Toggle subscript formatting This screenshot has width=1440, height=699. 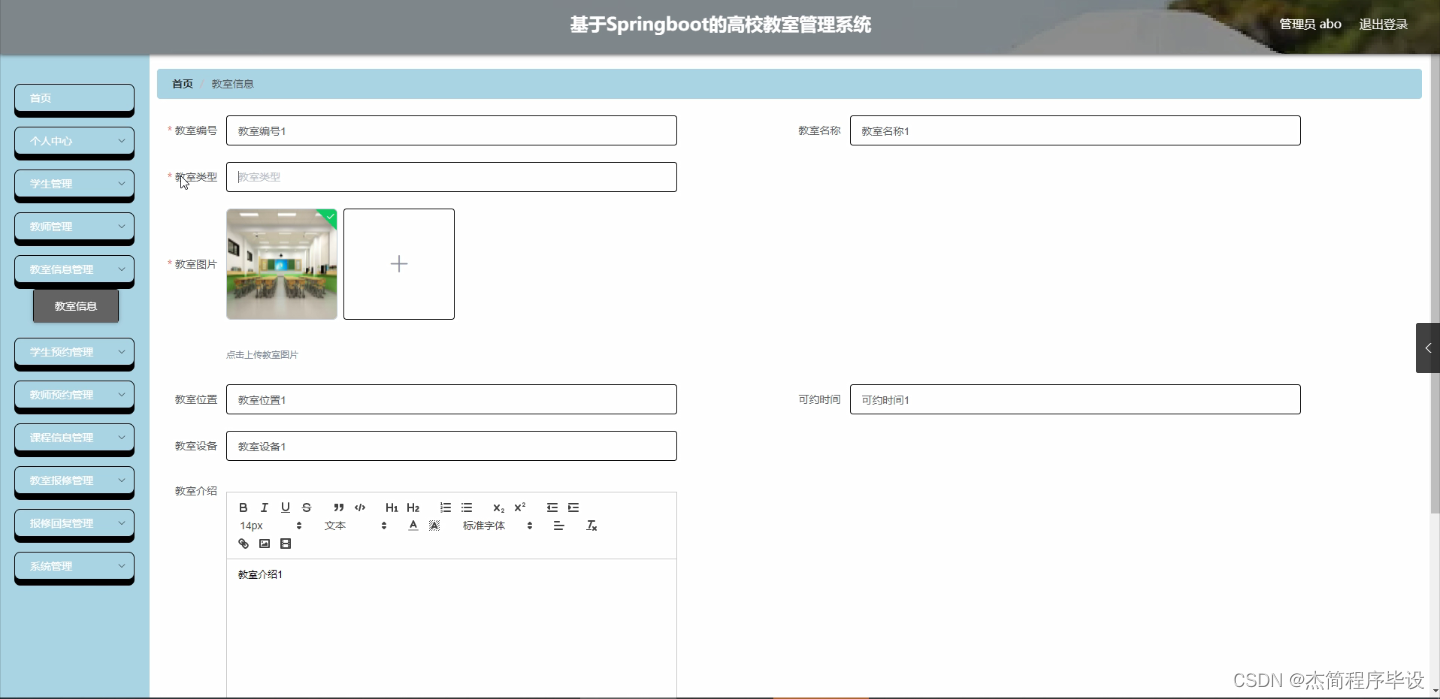[499, 508]
